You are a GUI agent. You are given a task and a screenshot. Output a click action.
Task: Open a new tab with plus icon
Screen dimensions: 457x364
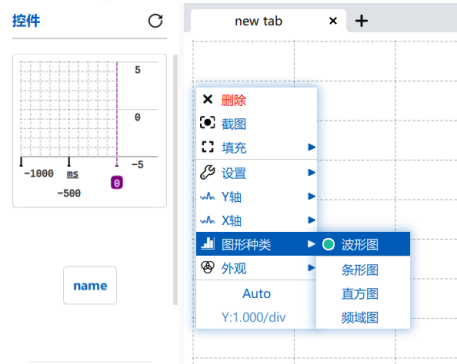pyautogui.click(x=361, y=21)
